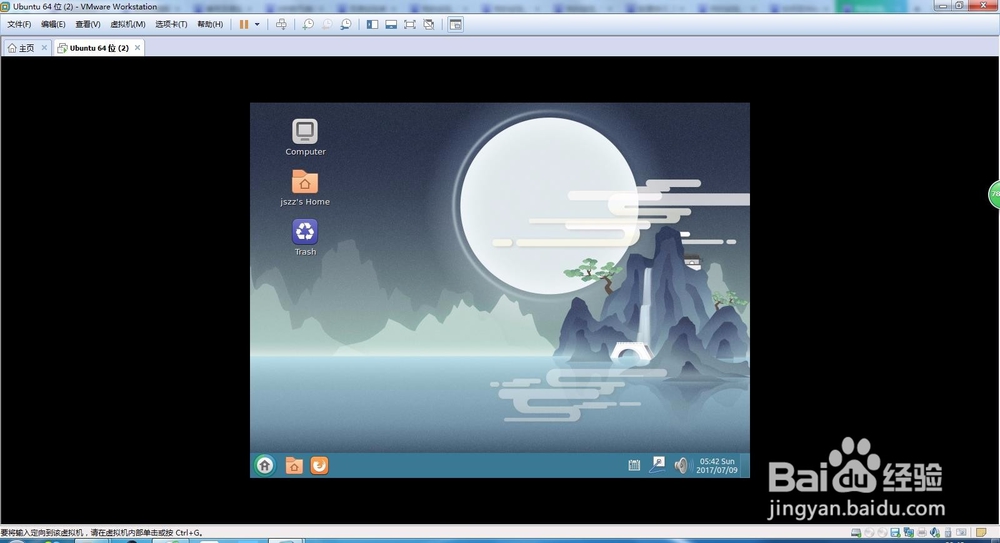
Task: Click the 05:42 Sun clock in the guest panel
Action: pyautogui.click(x=717, y=465)
